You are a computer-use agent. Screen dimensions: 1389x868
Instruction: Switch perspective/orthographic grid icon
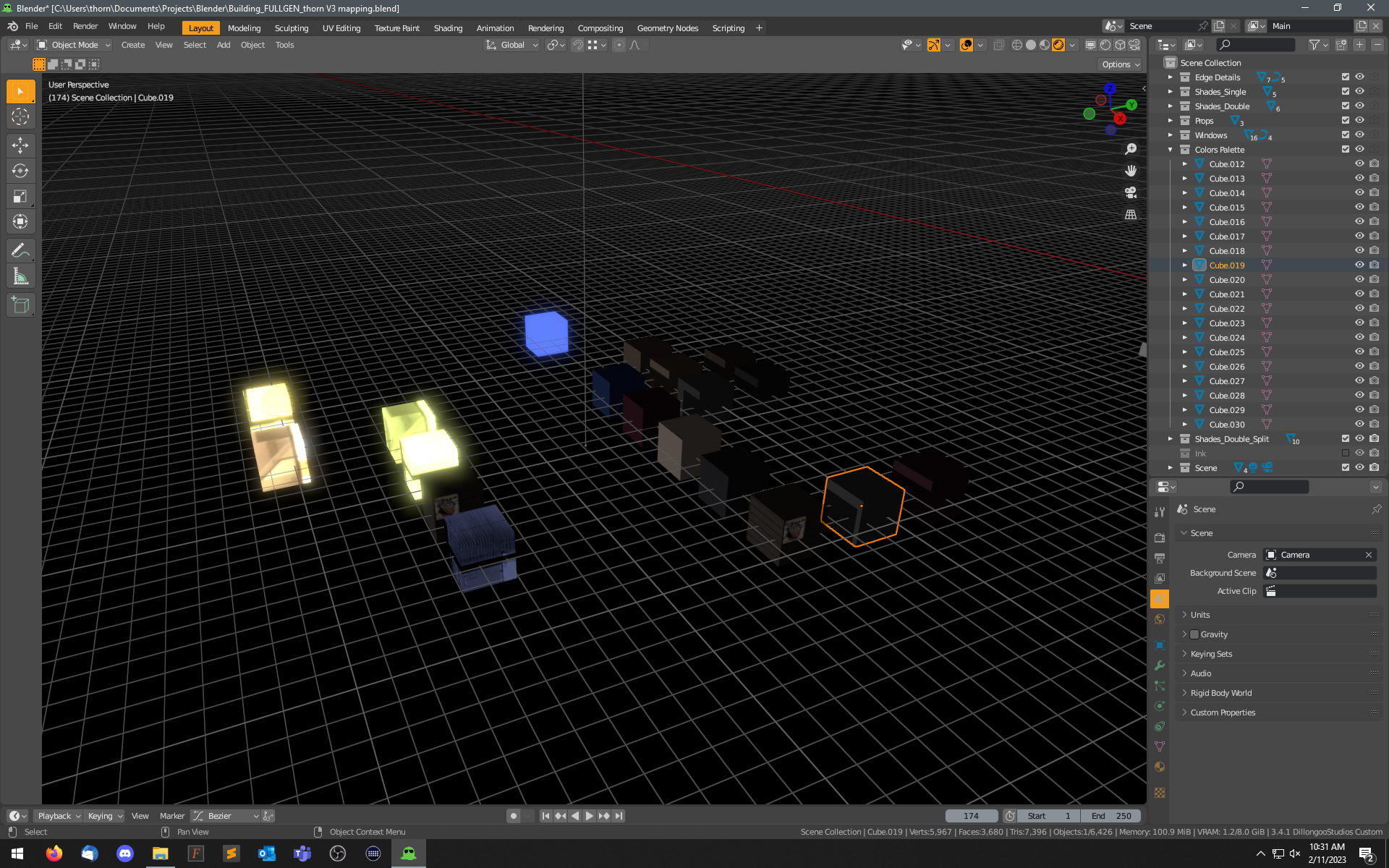click(x=1131, y=214)
